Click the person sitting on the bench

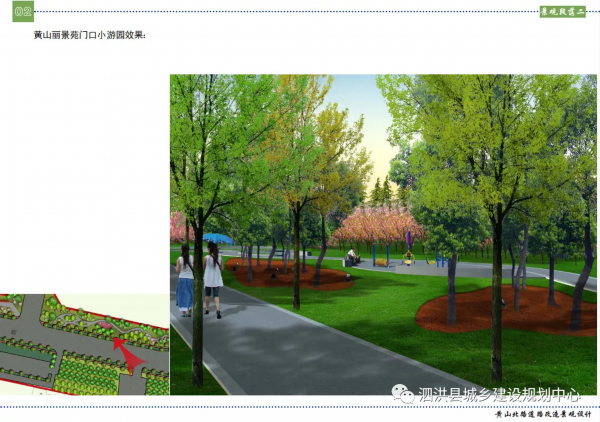pos(351,258)
